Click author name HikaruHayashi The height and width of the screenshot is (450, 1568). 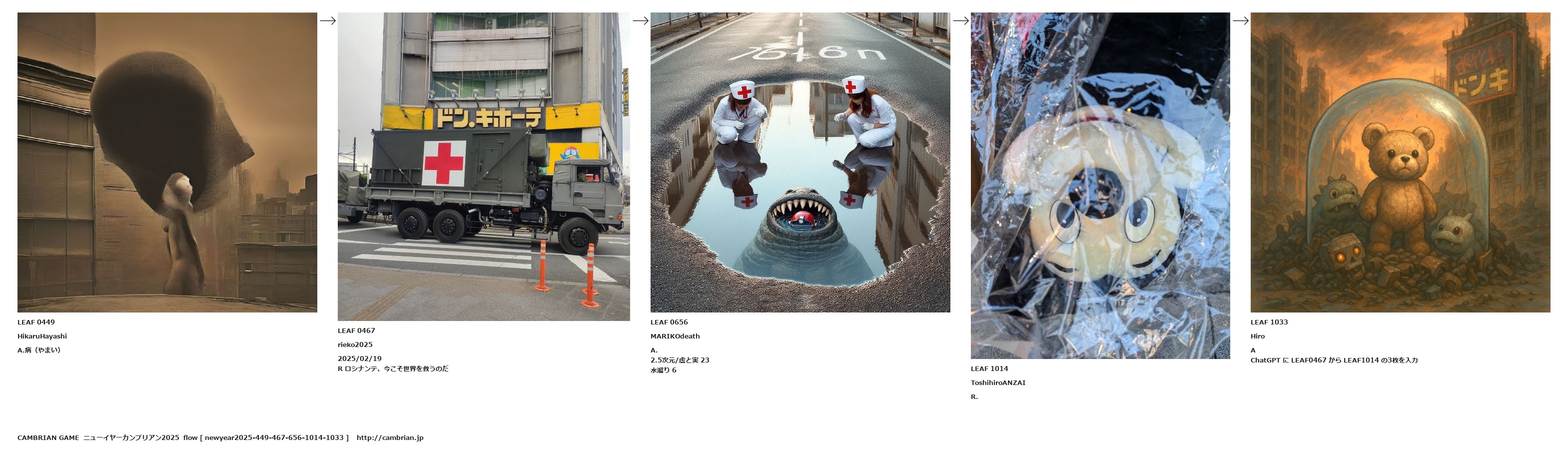[42, 336]
